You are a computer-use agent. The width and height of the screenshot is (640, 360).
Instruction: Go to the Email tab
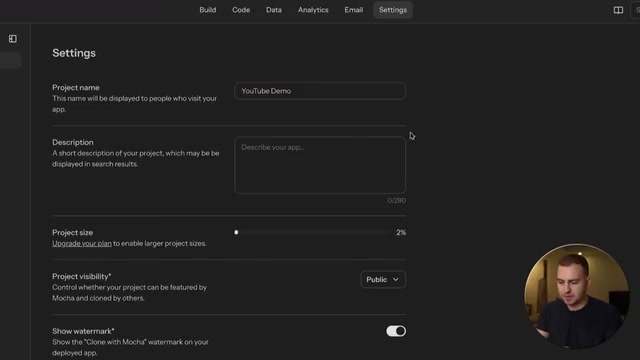pyautogui.click(x=353, y=10)
